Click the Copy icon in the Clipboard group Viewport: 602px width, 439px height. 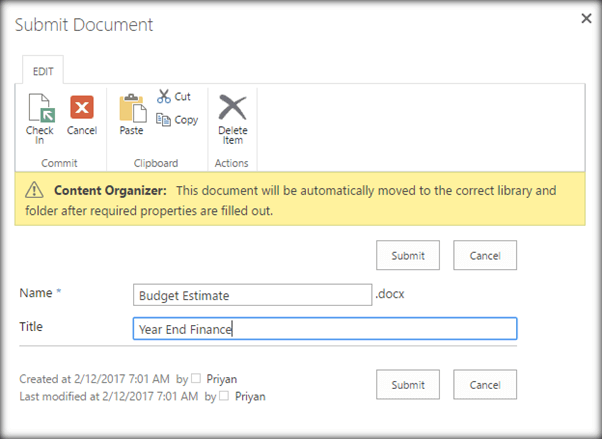(x=165, y=120)
